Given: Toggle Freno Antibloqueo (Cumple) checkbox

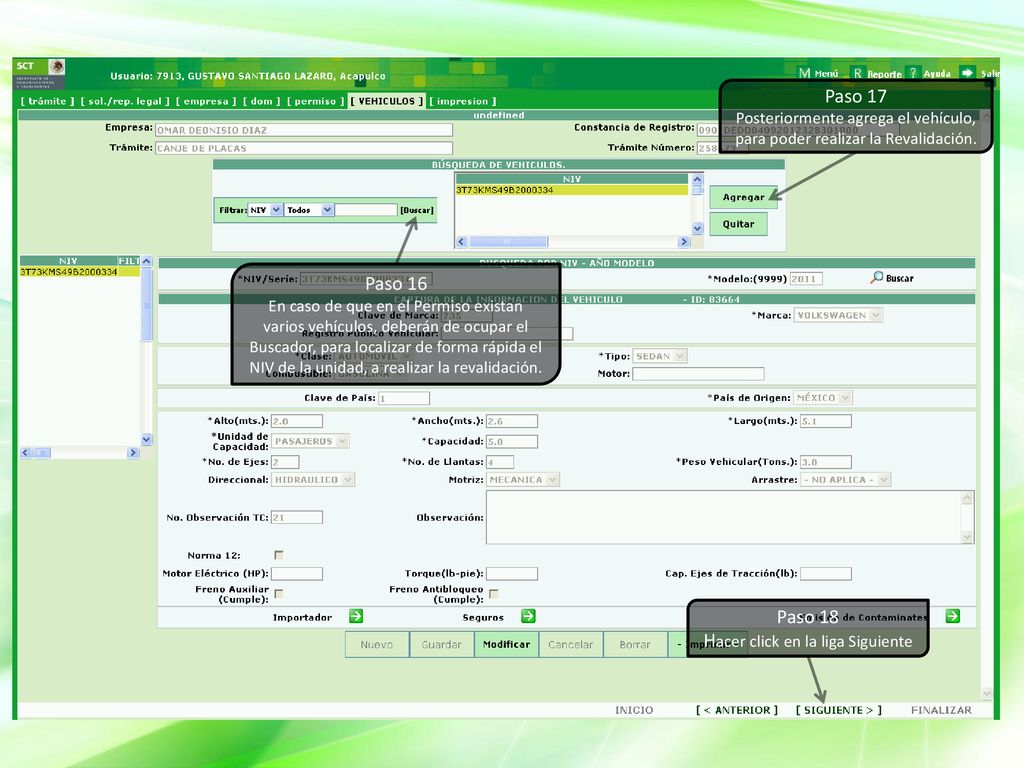Looking at the screenshot, I should pyautogui.click(x=494, y=594).
